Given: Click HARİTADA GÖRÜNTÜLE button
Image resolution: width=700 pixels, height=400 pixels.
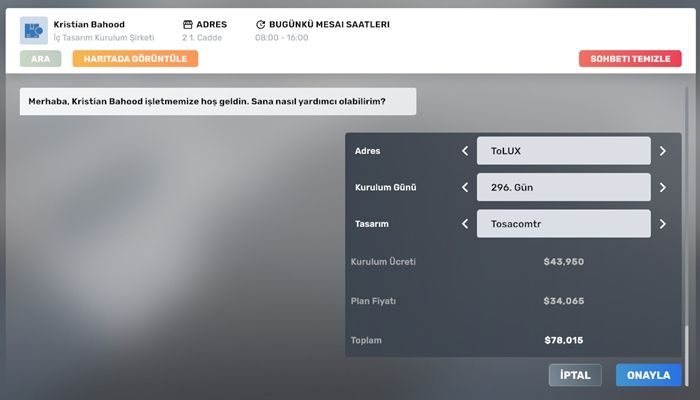Looking at the screenshot, I should (135, 58).
